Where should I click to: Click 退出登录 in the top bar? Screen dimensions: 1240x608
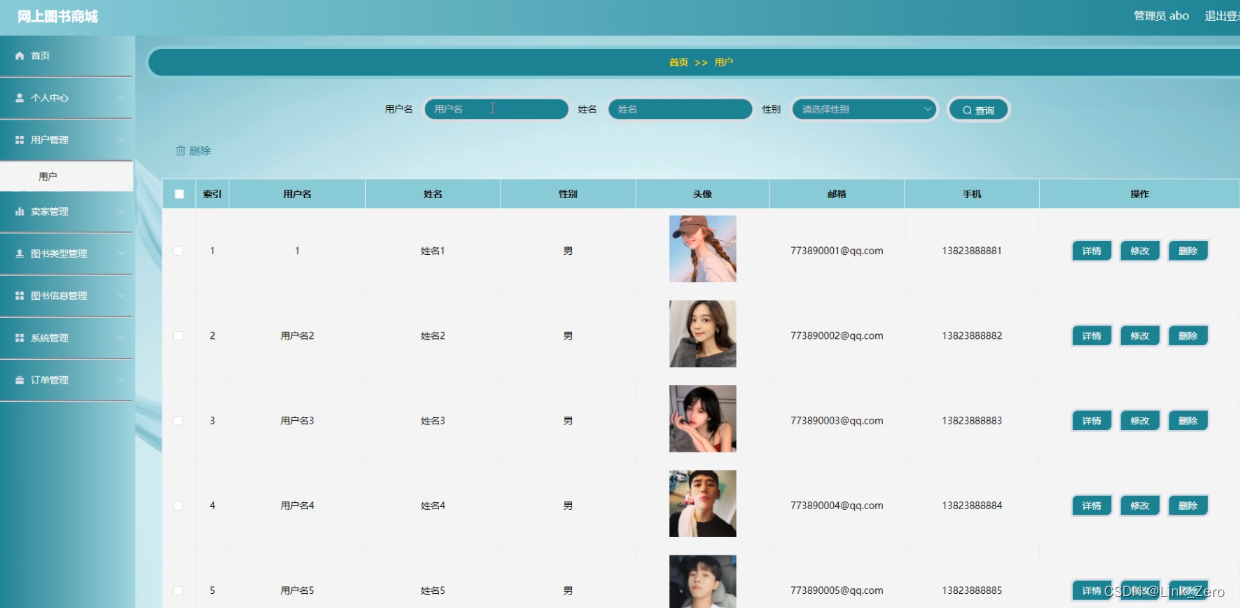point(1223,15)
